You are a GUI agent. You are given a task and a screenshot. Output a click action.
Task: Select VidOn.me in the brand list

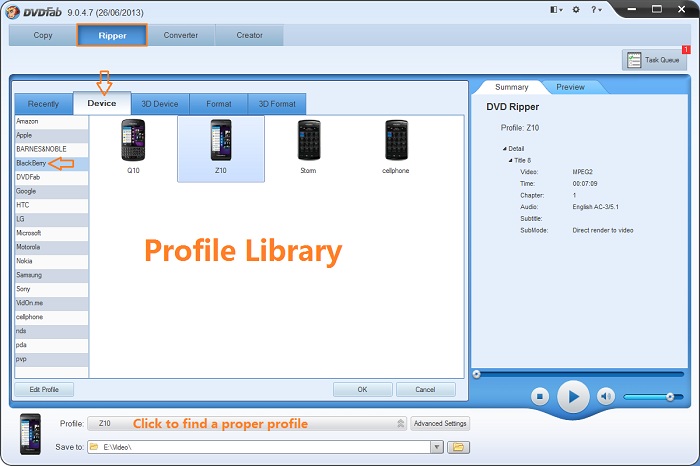[x=51, y=303]
